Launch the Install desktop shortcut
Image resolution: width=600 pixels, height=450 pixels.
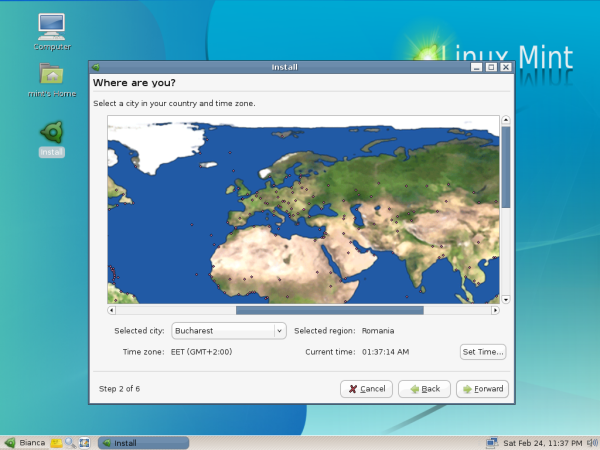click(51, 133)
